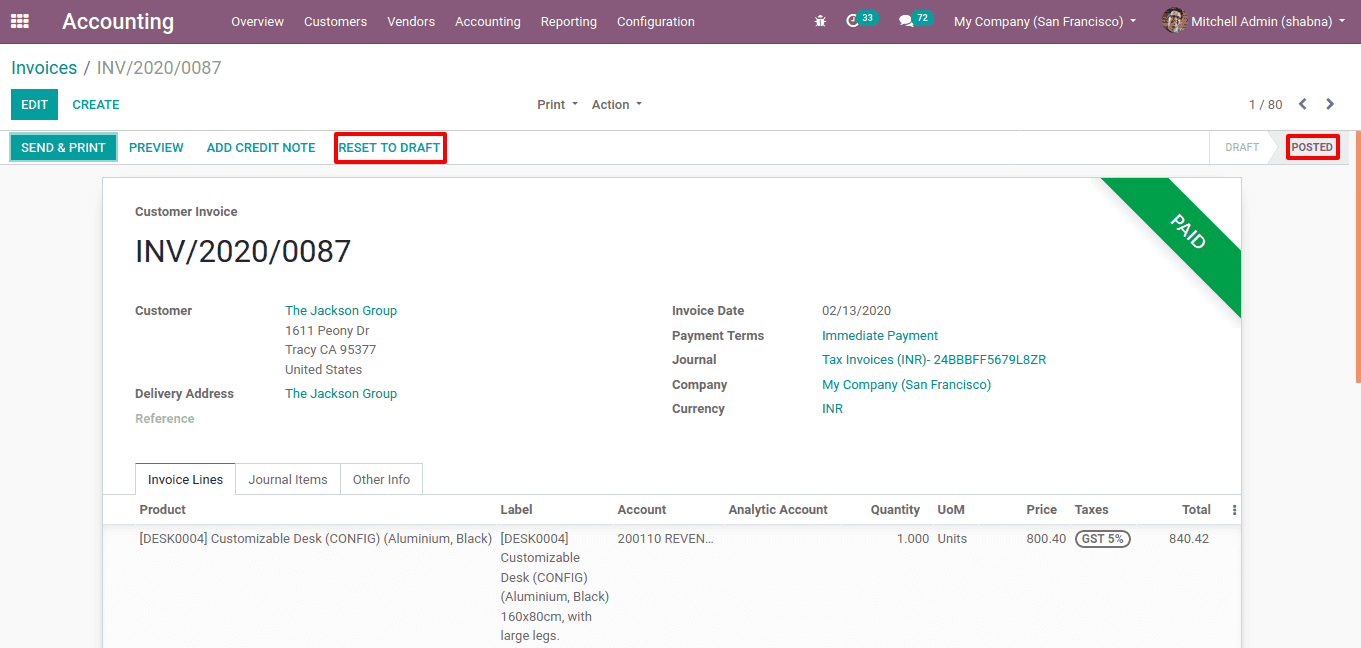The height and width of the screenshot is (648, 1361).
Task: Click invoice number heading INV/2020/0087
Action: pos(243,251)
